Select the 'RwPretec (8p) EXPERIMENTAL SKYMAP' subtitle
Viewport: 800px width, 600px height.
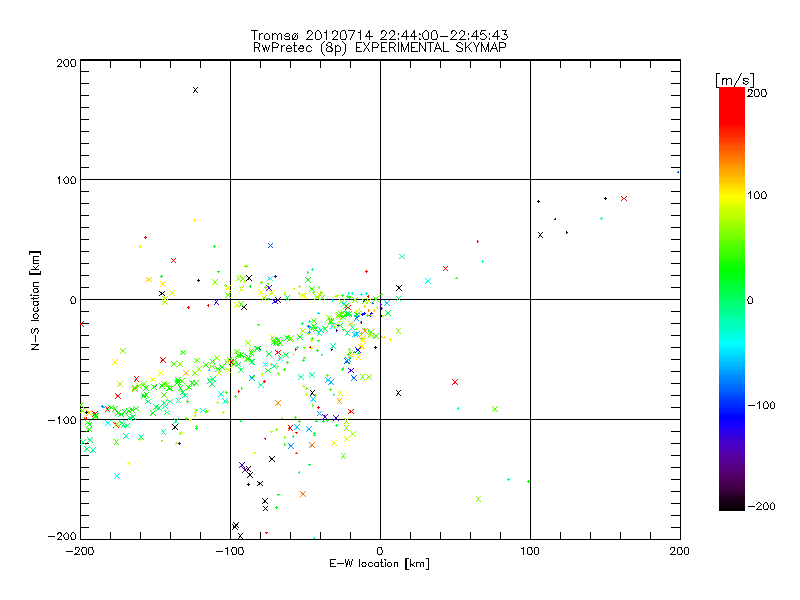pyautogui.click(x=379, y=47)
